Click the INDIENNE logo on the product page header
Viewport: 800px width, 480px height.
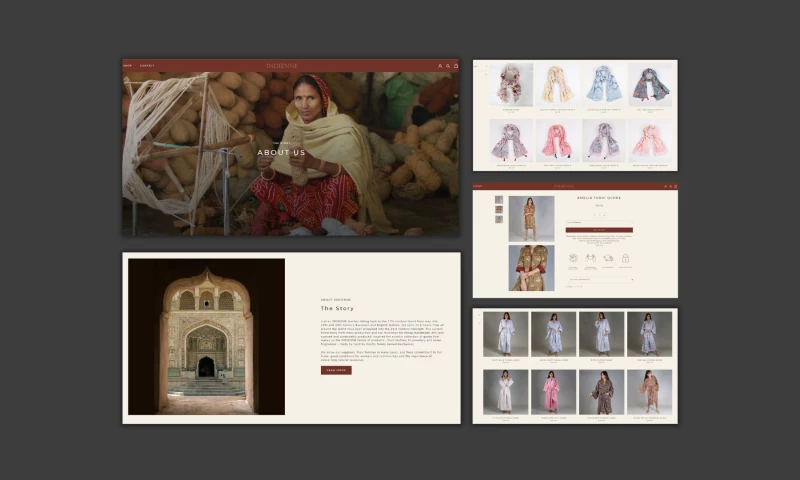[x=564, y=186]
